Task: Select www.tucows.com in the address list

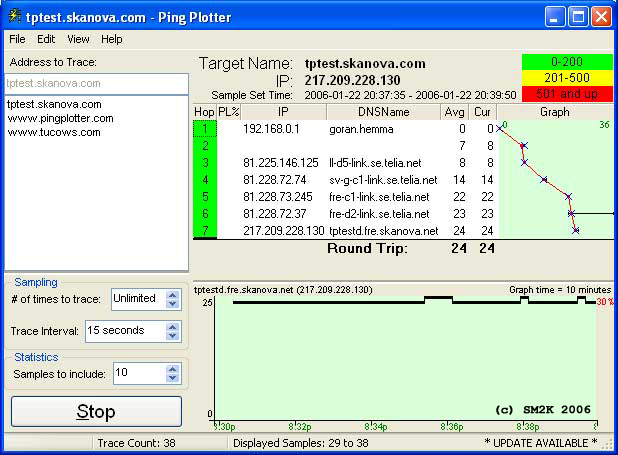Action: 54,132
